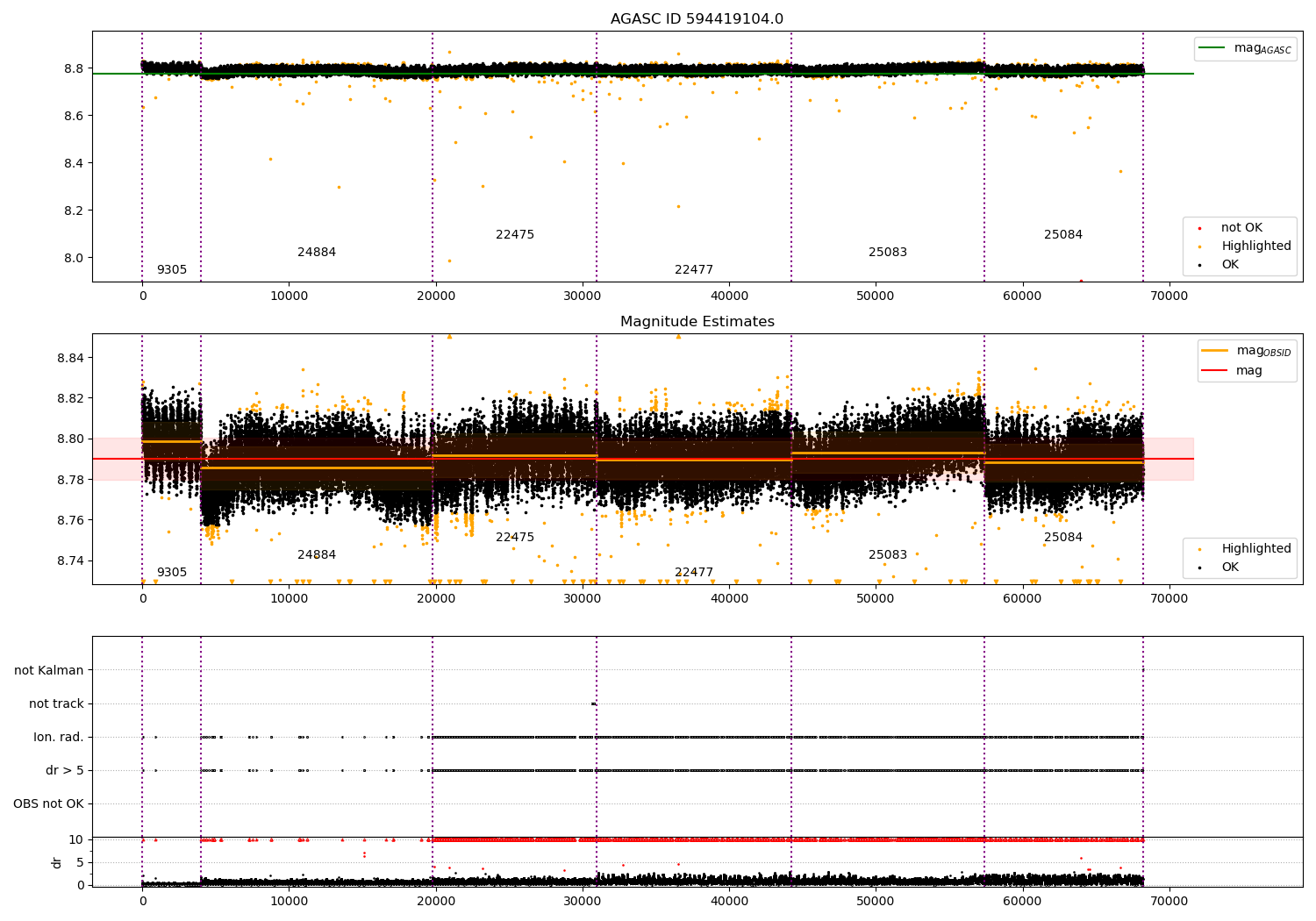Click obsid label 24884 in top plot
Viewport: 1316px width, 921px height.
pos(317,253)
